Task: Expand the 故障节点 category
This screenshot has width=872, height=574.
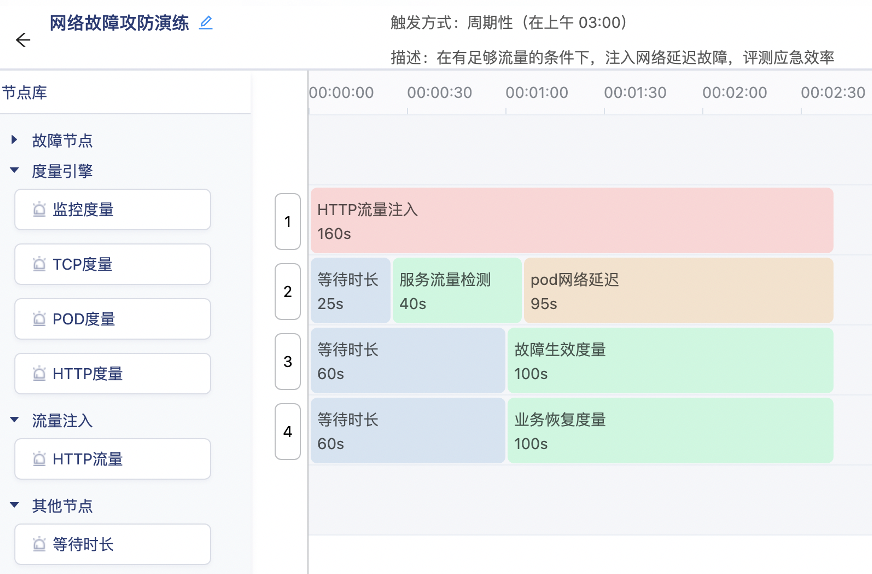Action: [x=15, y=141]
